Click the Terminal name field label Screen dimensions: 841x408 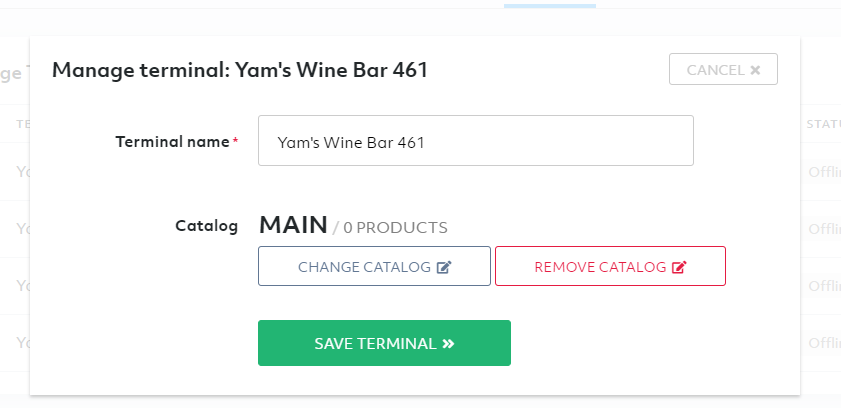(x=173, y=142)
